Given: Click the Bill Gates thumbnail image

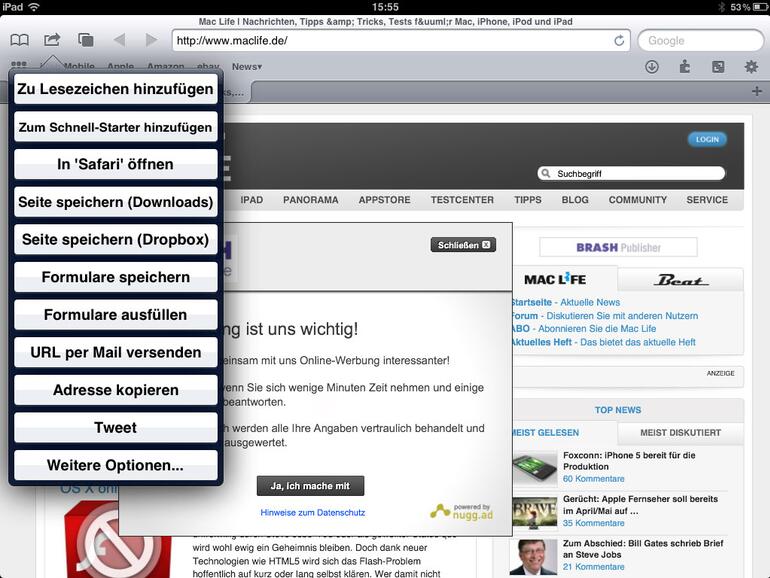Looking at the screenshot, I should (533, 557).
